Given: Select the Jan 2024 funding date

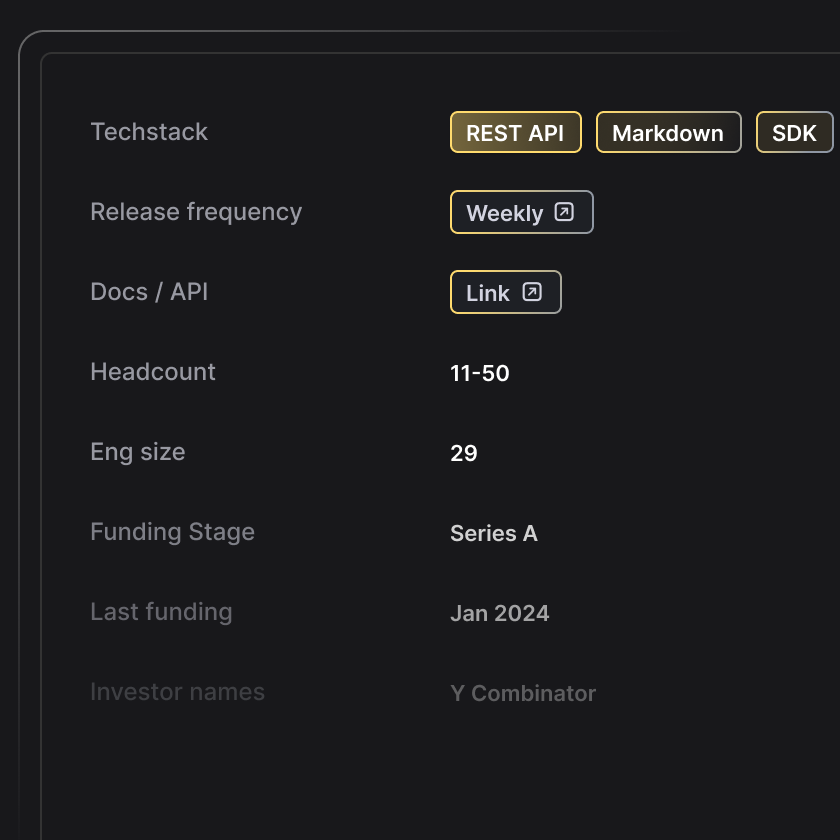Looking at the screenshot, I should [x=500, y=613].
